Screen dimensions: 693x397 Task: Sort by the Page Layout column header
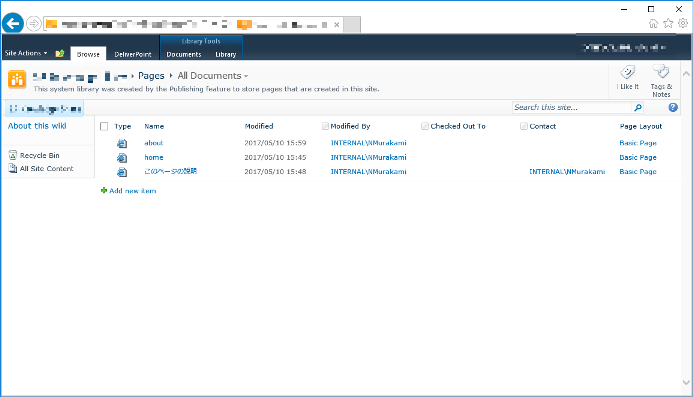641,126
